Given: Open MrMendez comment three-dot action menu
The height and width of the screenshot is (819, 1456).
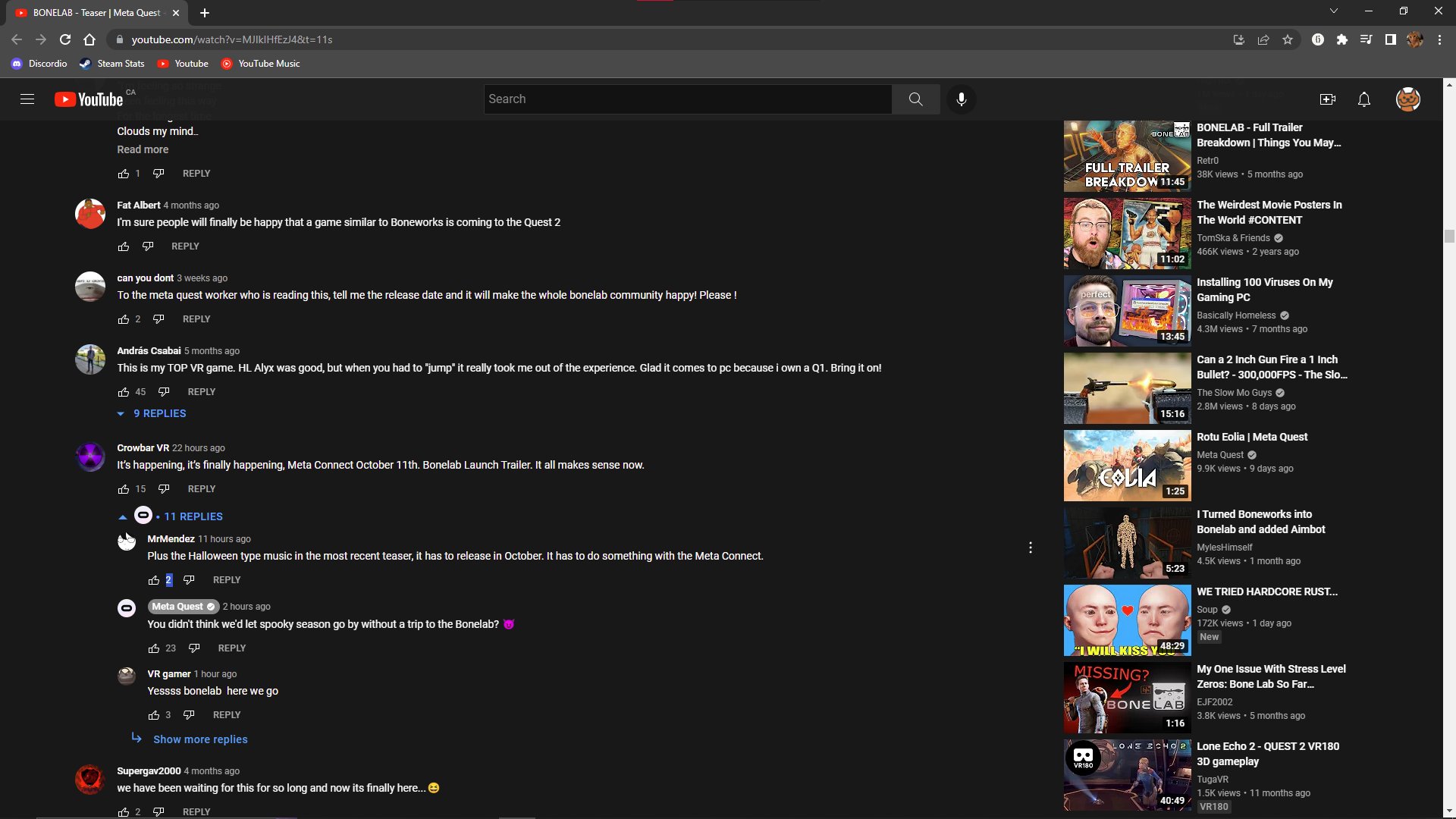Looking at the screenshot, I should [x=1030, y=548].
